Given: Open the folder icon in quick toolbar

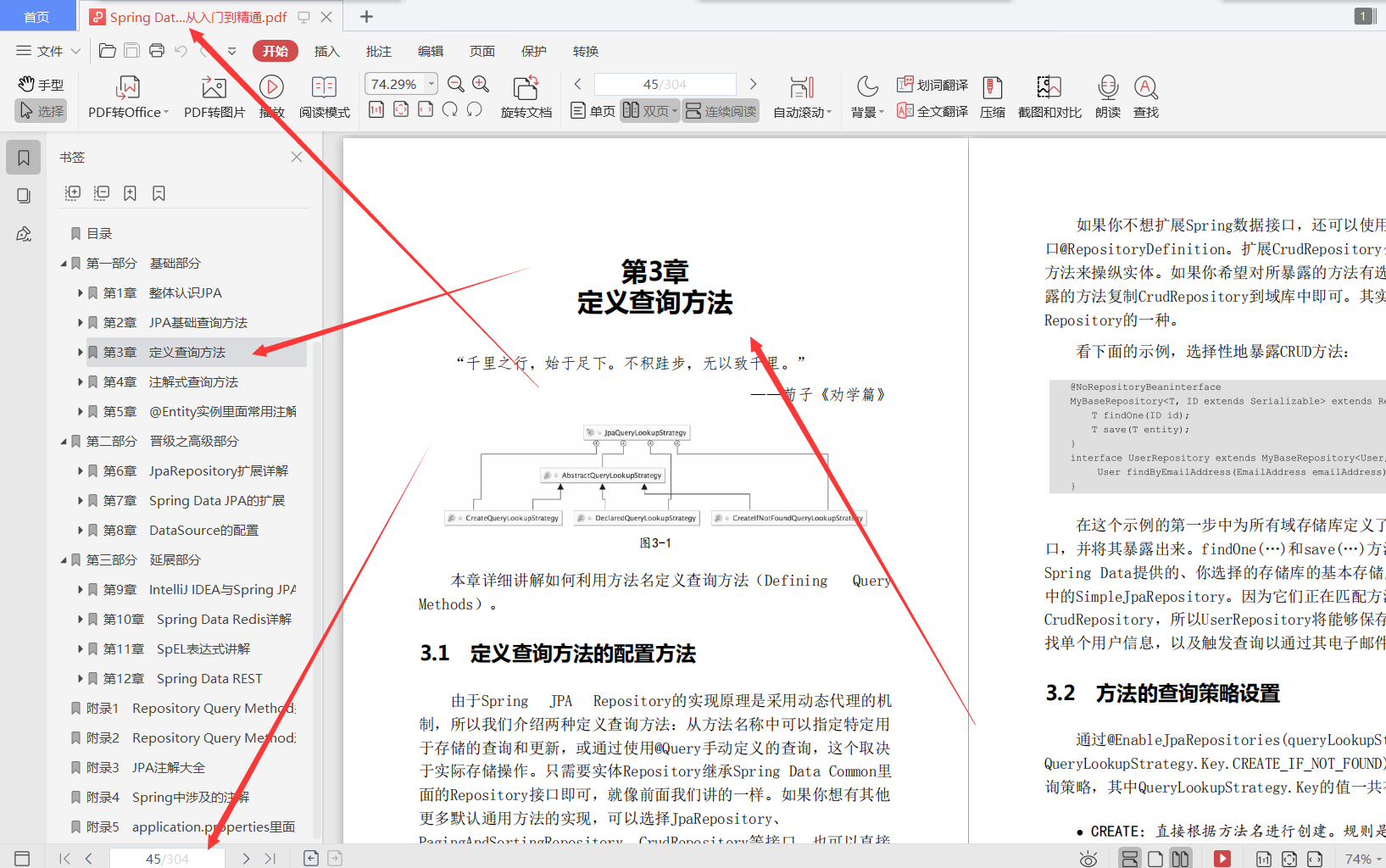Looking at the screenshot, I should [108, 51].
